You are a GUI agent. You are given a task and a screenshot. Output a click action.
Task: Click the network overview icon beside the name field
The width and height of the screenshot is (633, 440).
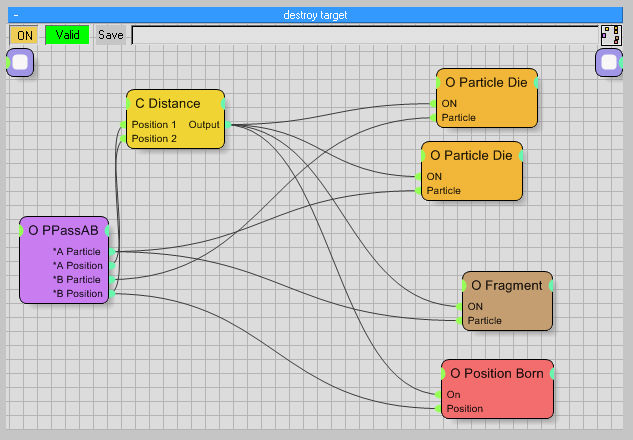click(610, 35)
